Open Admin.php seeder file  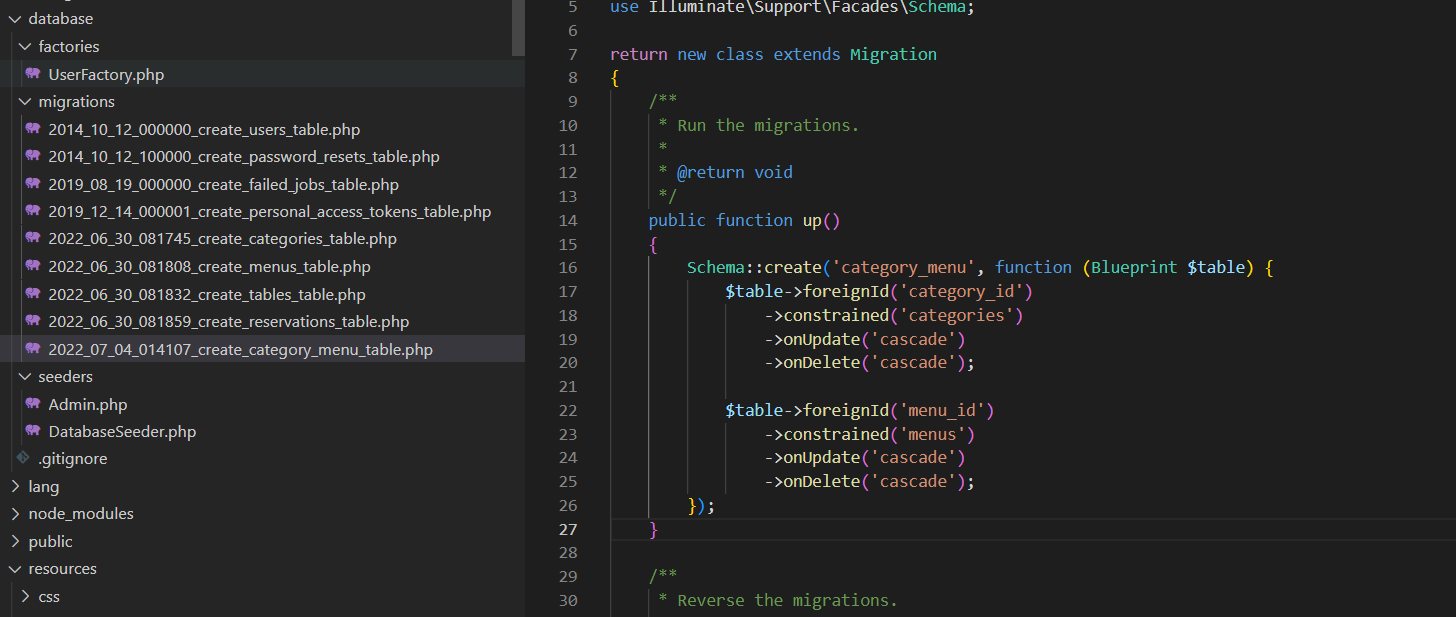click(x=87, y=404)
